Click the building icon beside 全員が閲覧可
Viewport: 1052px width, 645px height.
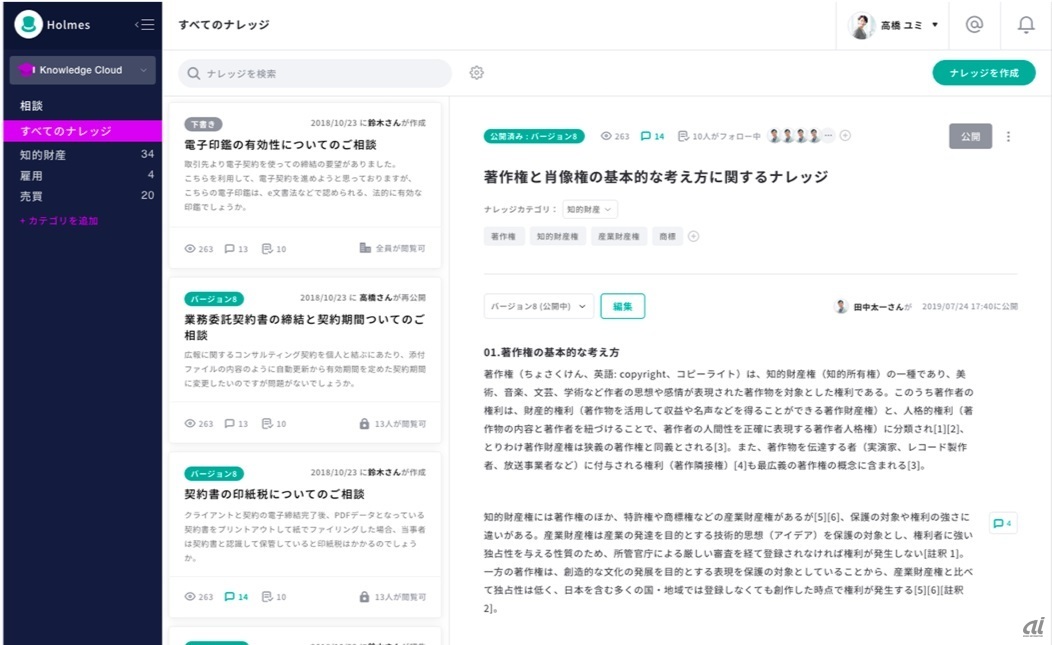(x=365, y=248)
